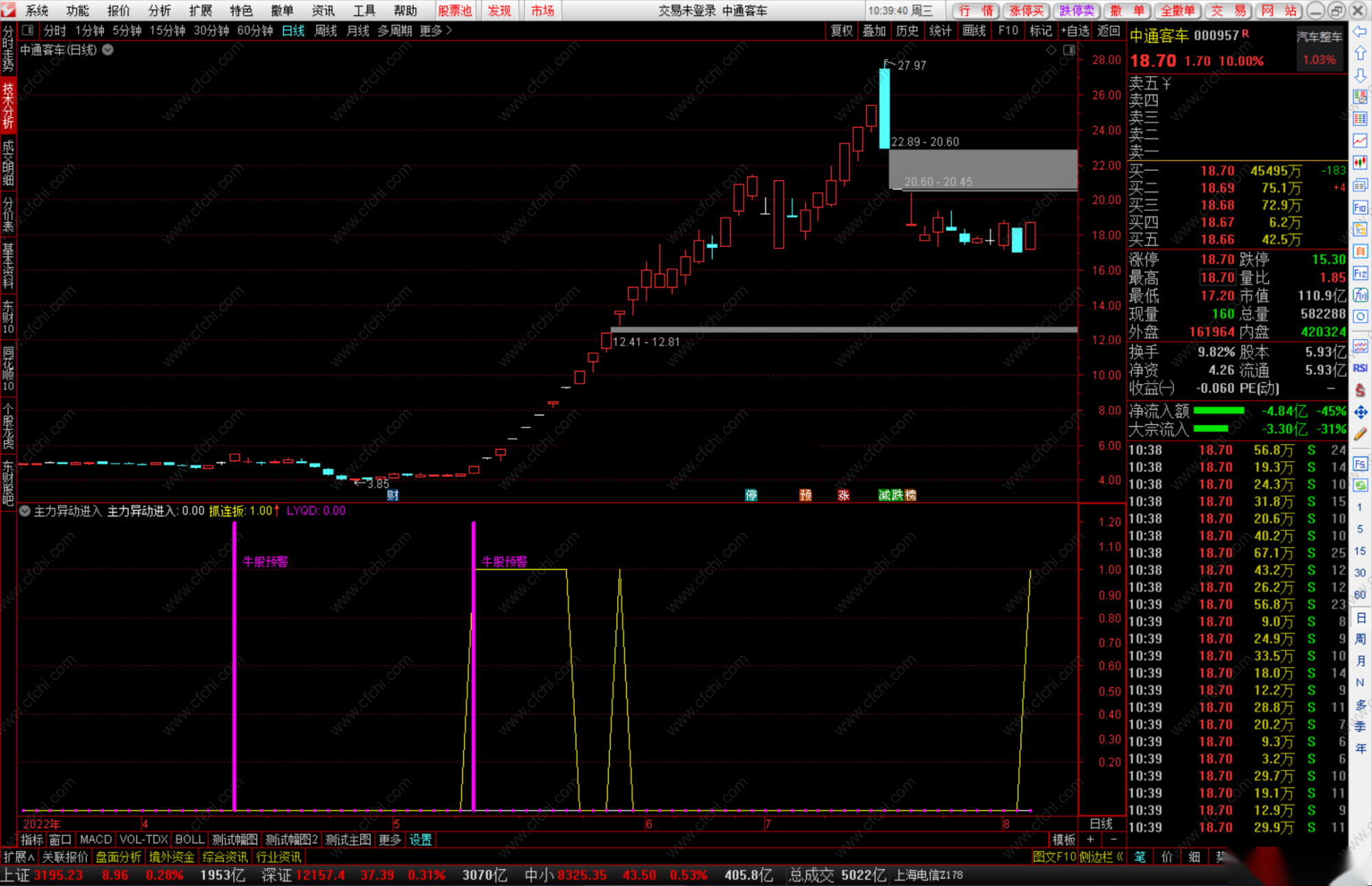Open the 中通客车(日线) dropdown arrow
The image size is (1372, 886).
108,49
